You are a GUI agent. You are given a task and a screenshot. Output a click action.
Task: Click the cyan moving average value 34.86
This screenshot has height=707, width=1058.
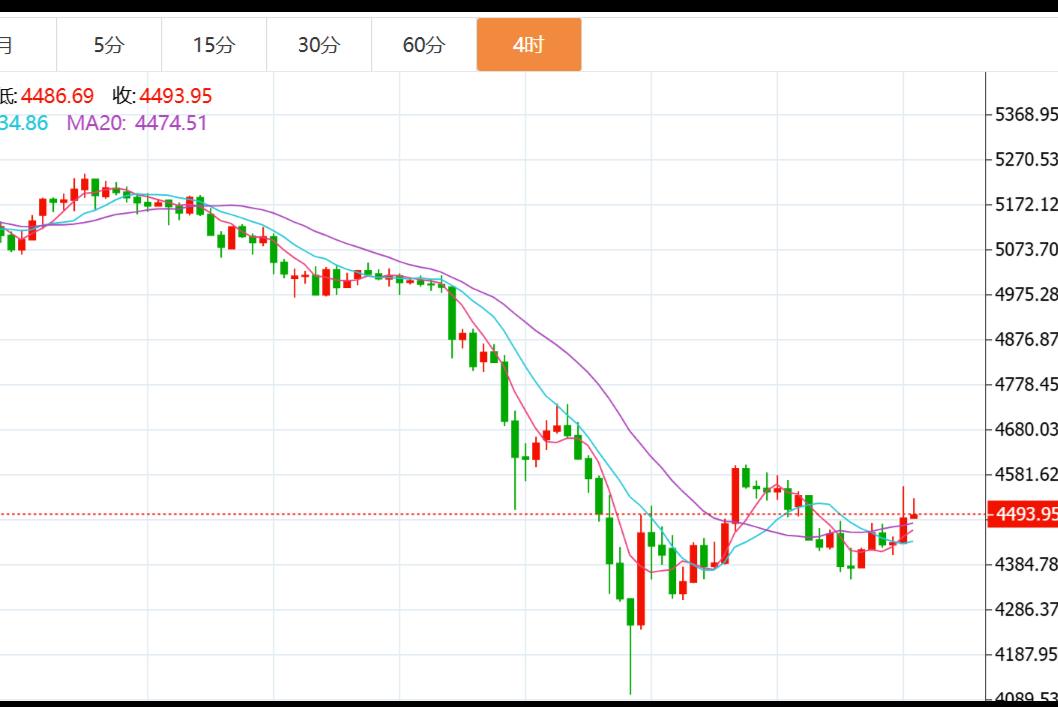coord(24,123)
